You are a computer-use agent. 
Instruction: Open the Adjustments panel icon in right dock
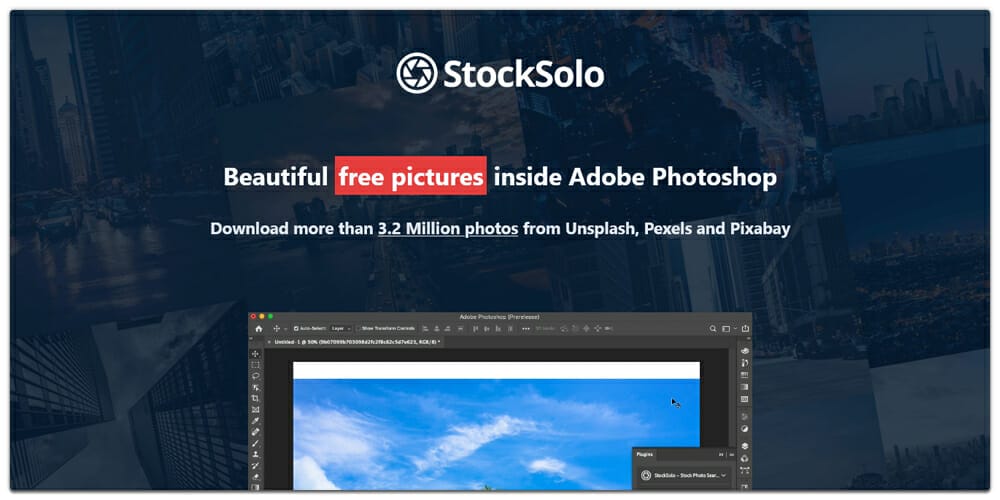(x=744, y=429)
